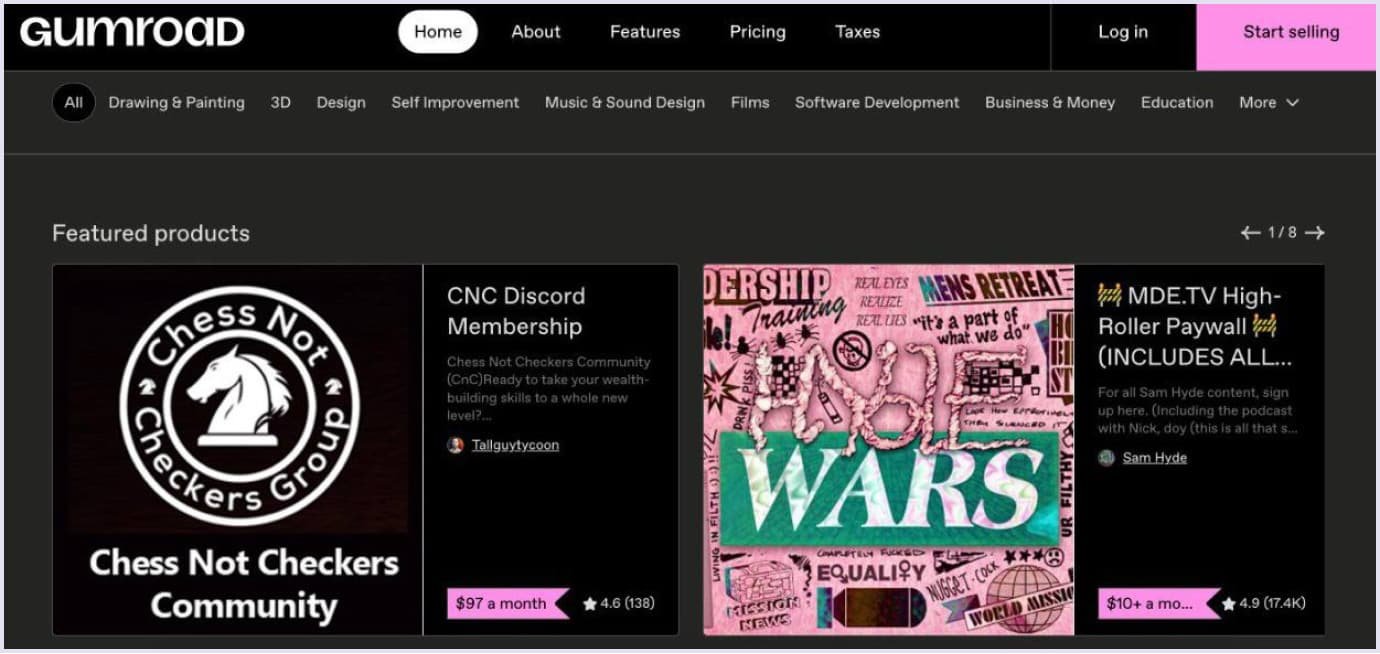Click star rating 4.9 (17.4K)

coord(1264,603)
